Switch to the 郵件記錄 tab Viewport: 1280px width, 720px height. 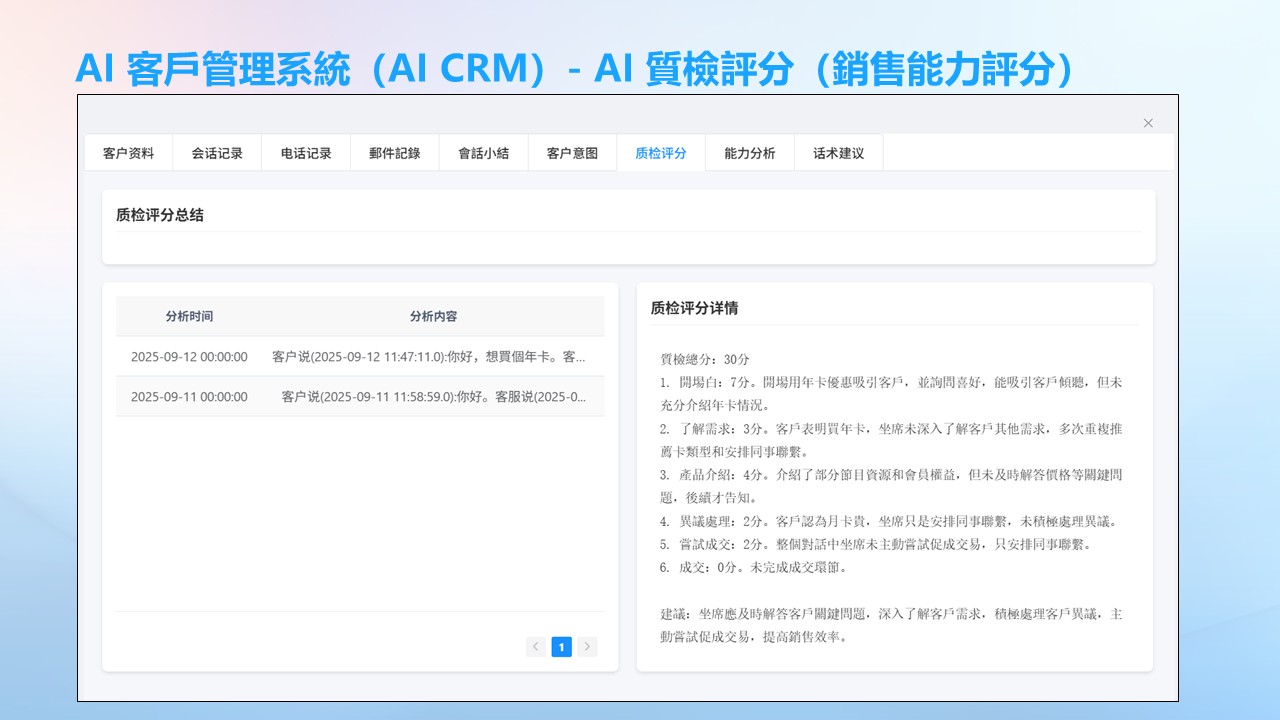(x=394, y=153)
